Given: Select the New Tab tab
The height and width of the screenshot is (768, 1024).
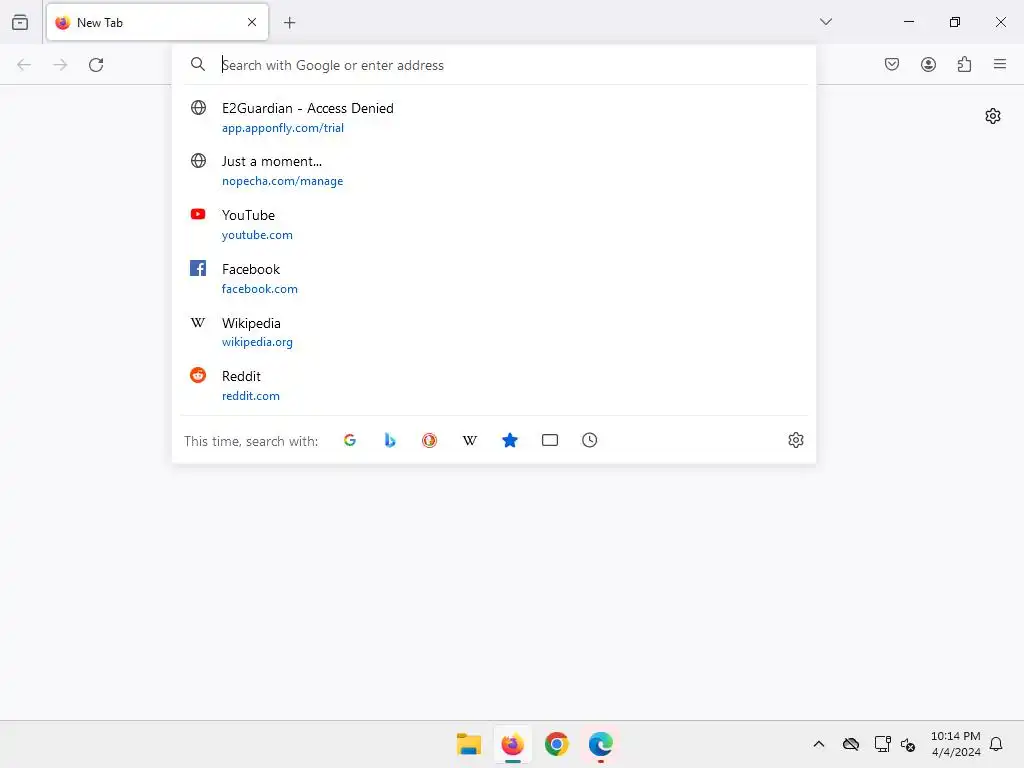Looking at the screenshot, I should (157, 22).
